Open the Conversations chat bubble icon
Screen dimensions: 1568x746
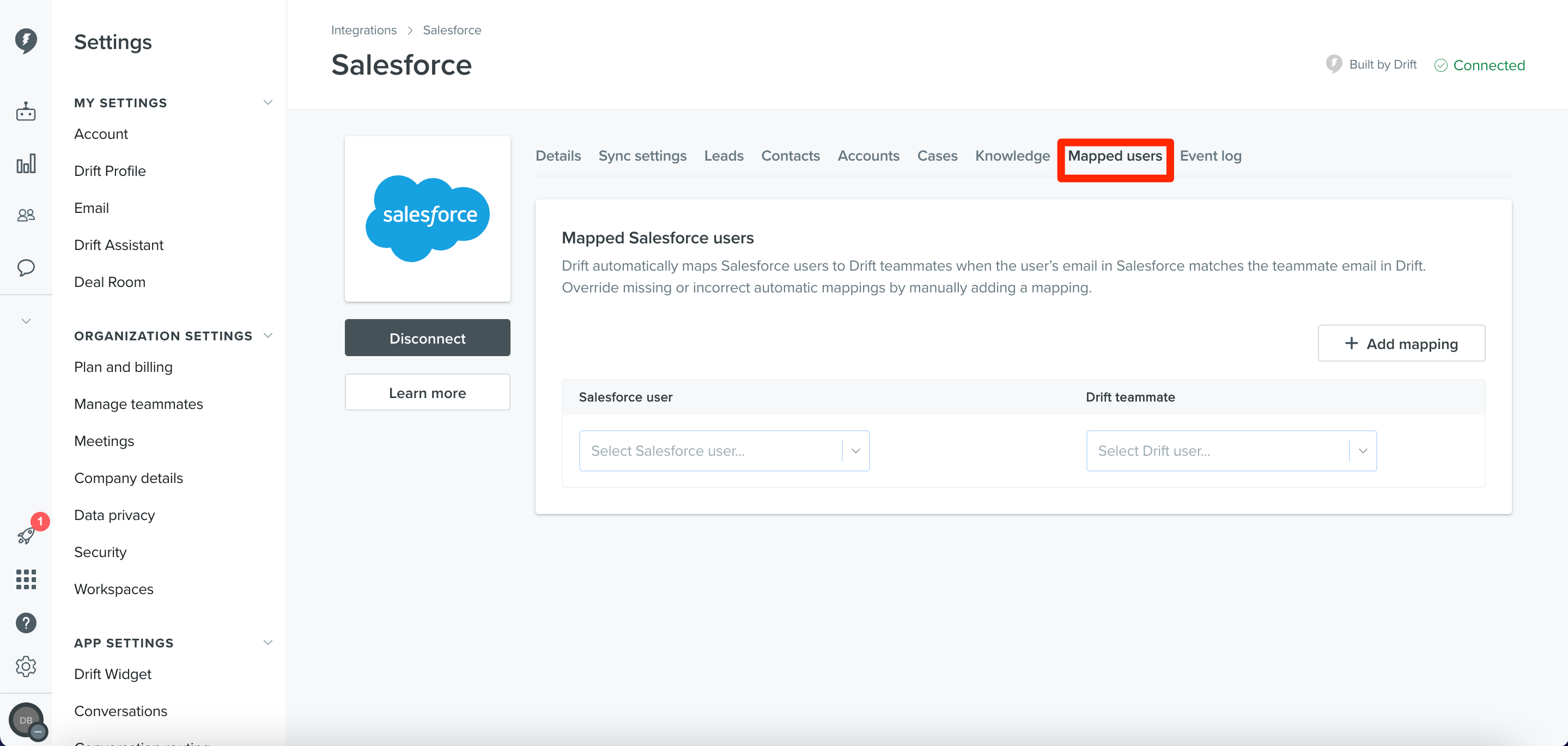tap(26, 268)
